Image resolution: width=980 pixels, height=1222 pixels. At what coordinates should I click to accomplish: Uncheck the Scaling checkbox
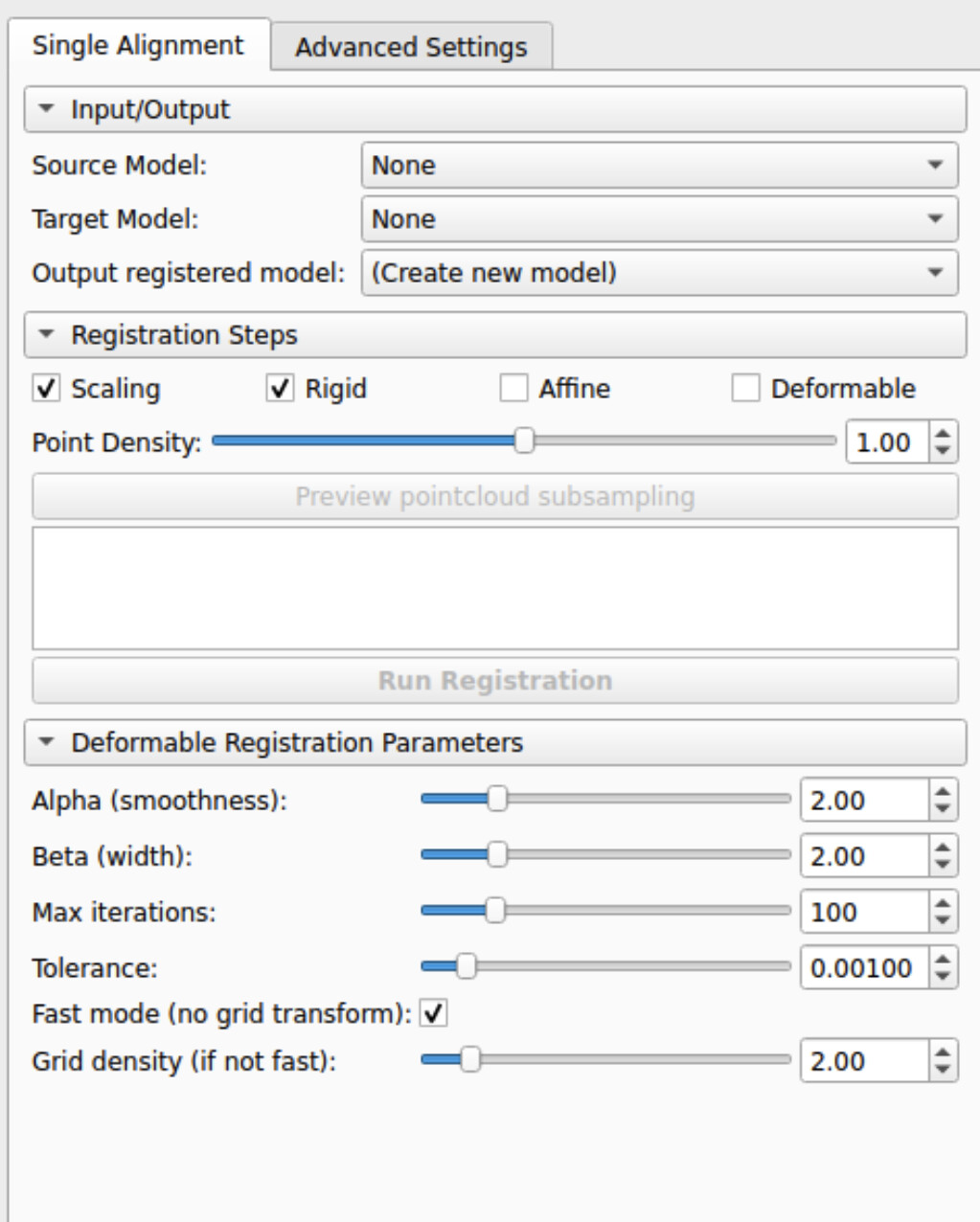[47, 389]
